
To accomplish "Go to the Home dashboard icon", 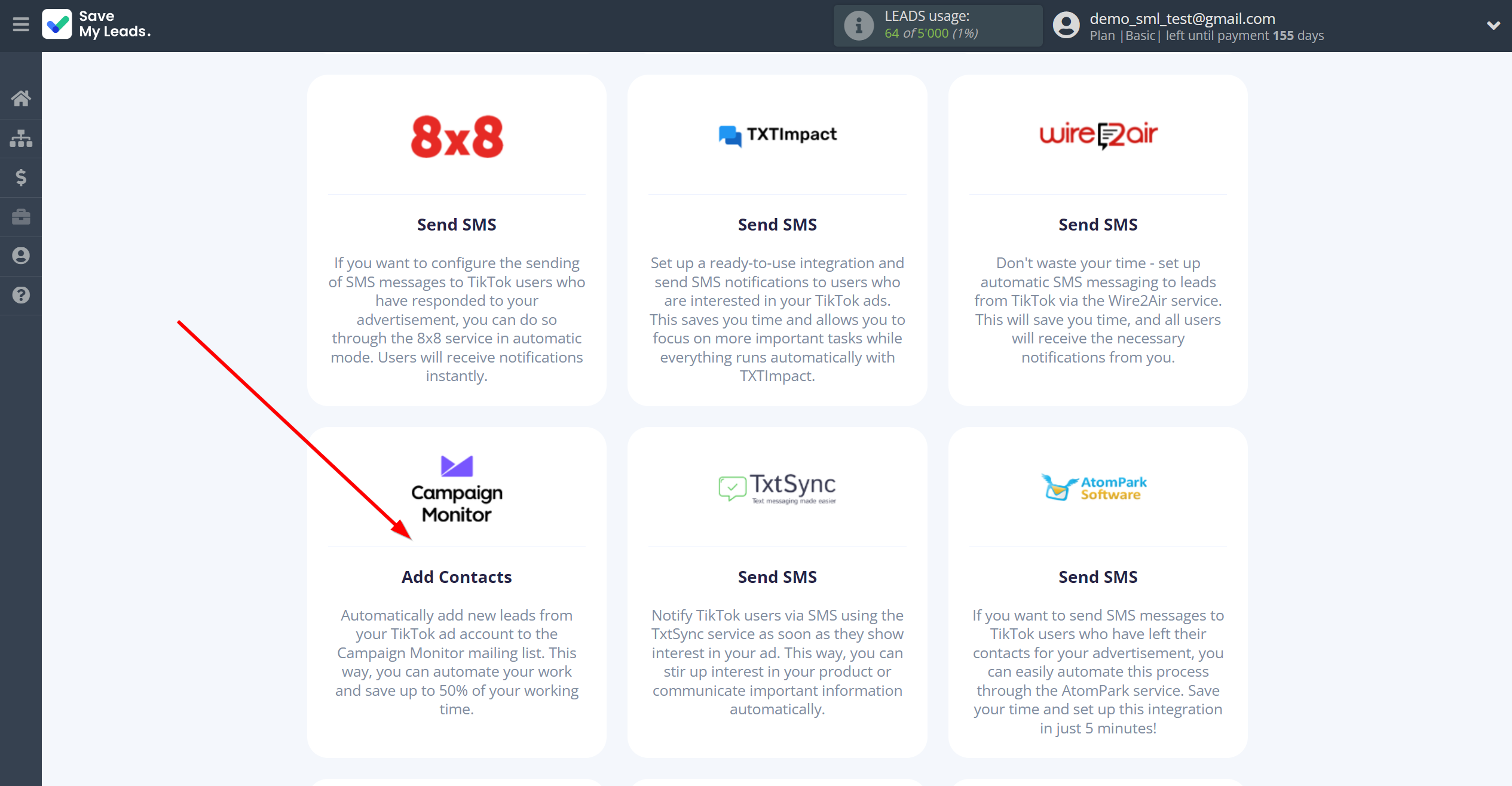I will [x=21, y=99].
